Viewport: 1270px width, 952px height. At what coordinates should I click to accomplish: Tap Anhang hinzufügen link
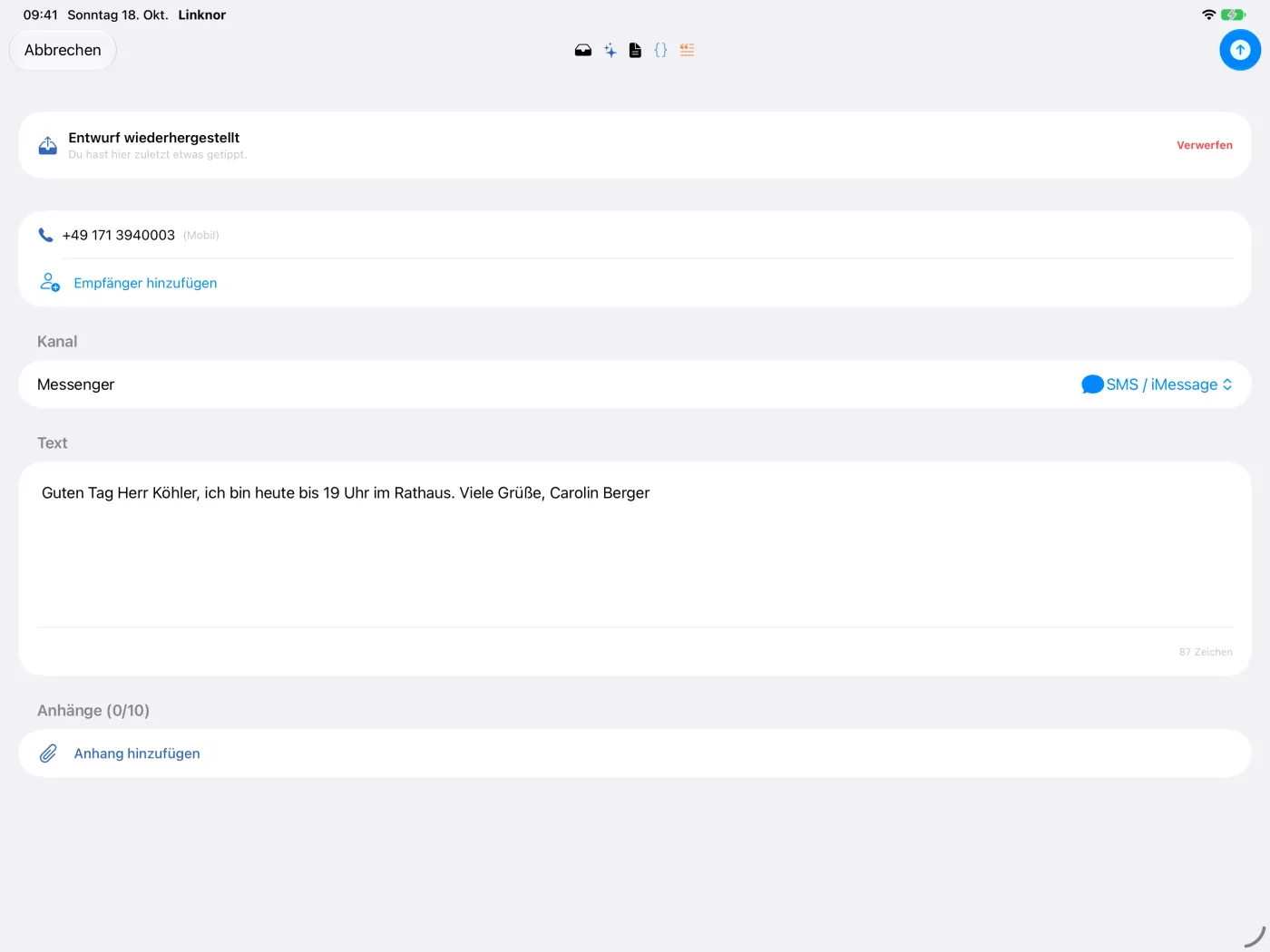click(x=137, y=753)
